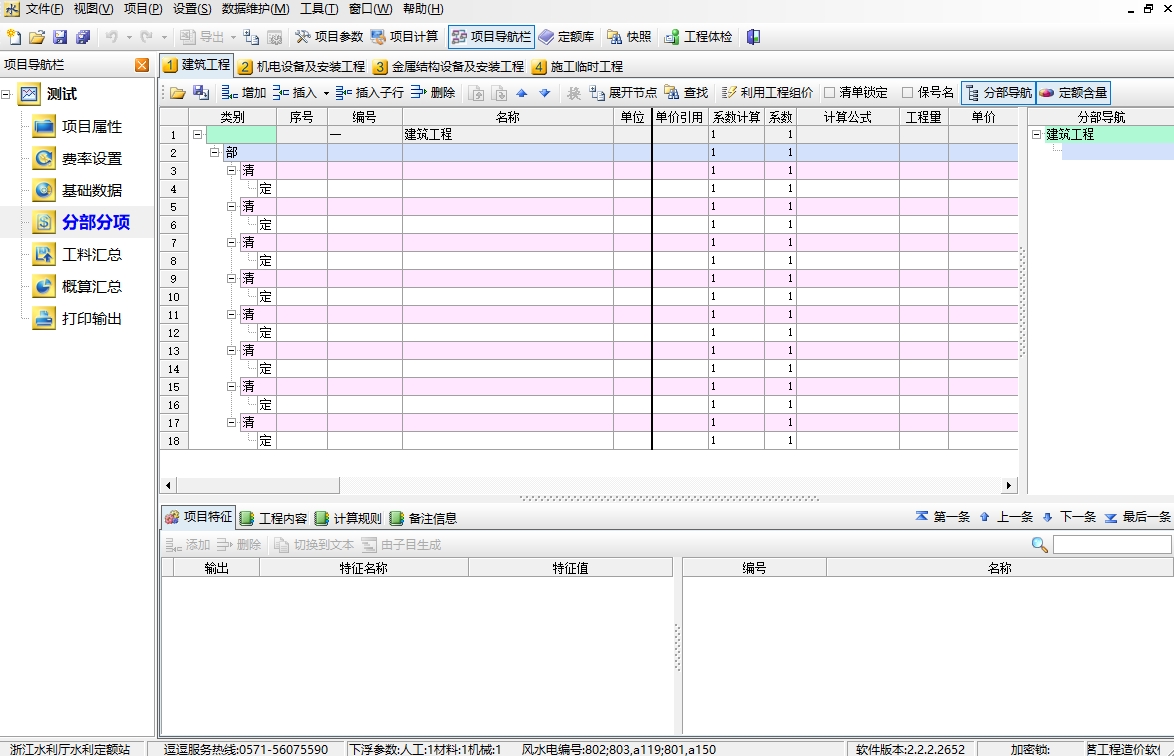Click 删除 in the grid toolbar

[433, 93]
